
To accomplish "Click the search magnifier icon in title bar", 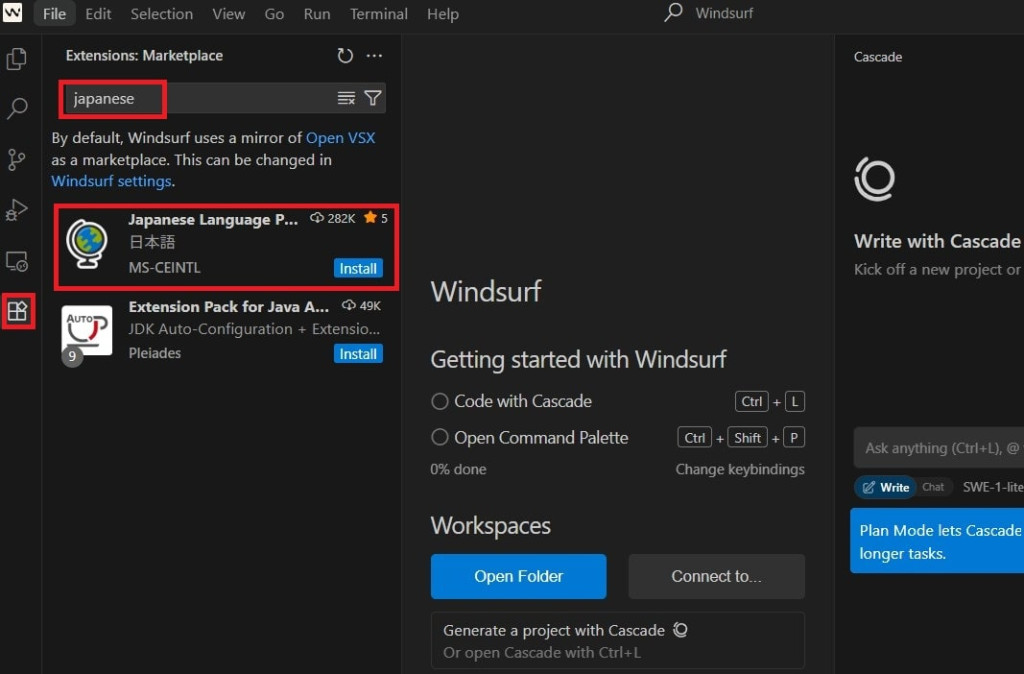I will click(673, 12).
